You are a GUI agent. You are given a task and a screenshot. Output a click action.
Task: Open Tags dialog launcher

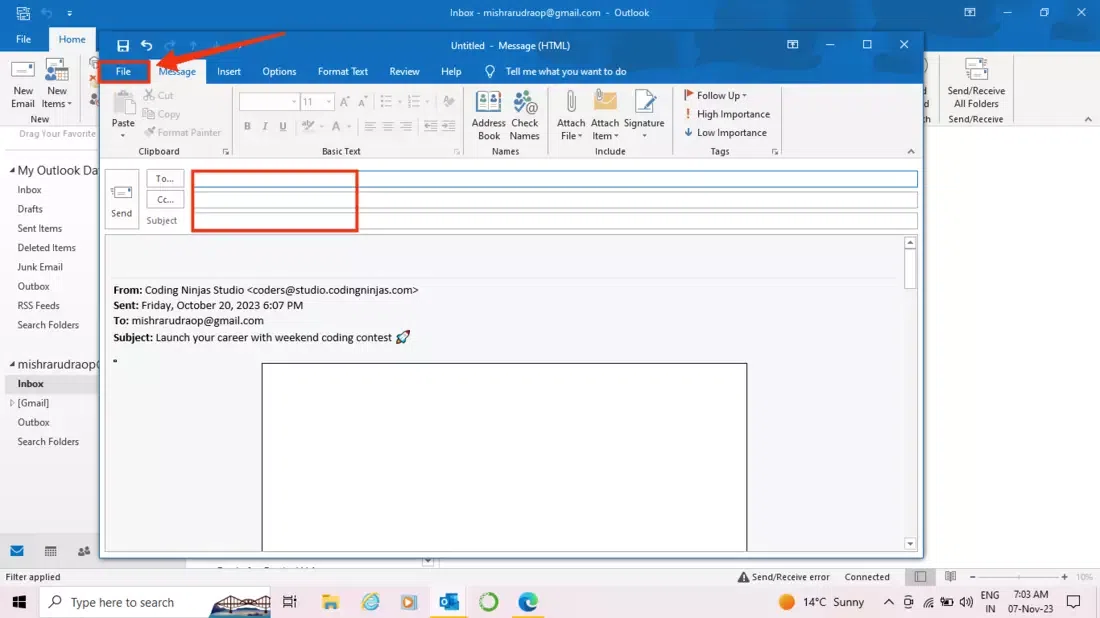(774, 152)
